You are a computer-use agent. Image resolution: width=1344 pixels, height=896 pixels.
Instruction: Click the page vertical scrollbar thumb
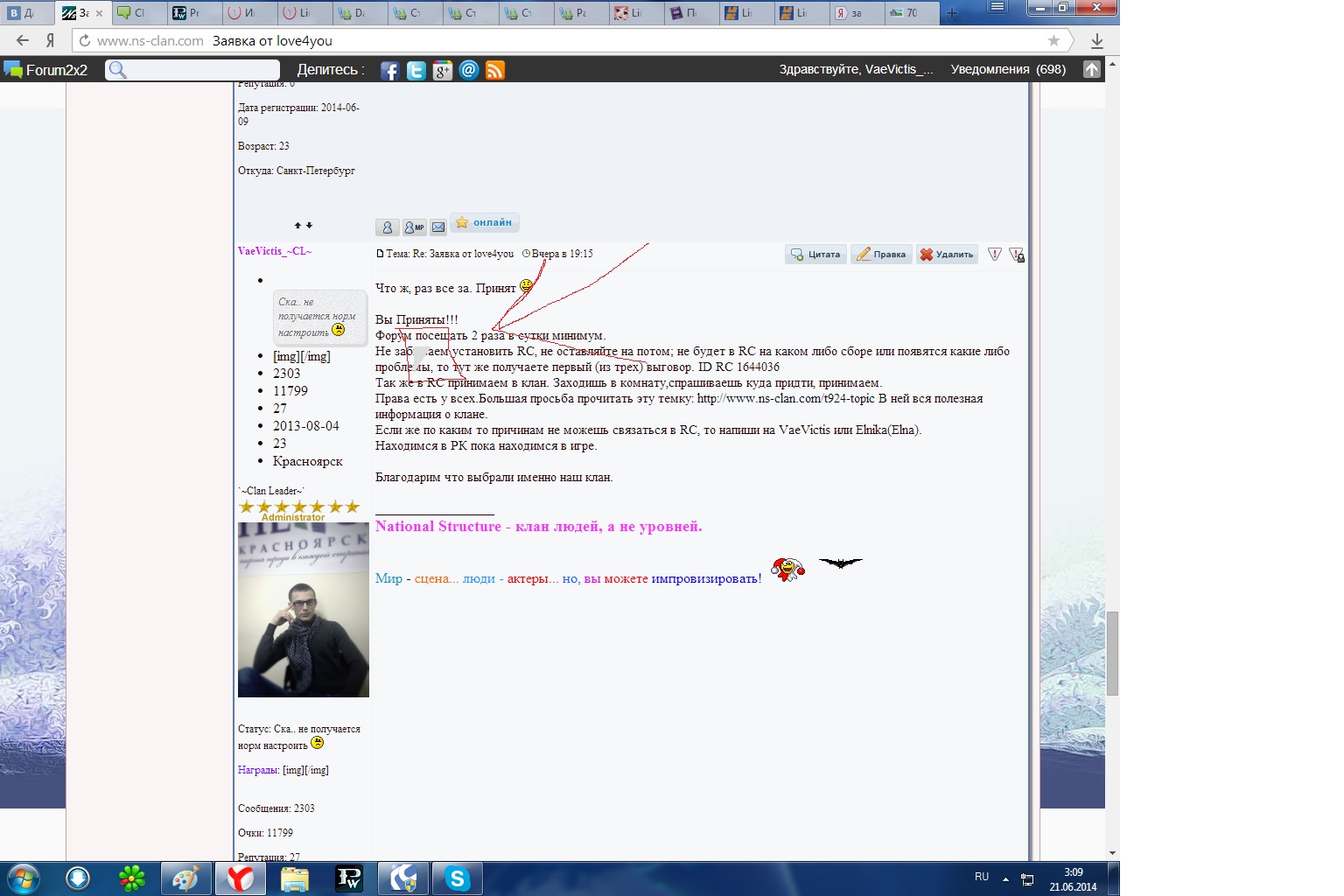(1113, 653)
